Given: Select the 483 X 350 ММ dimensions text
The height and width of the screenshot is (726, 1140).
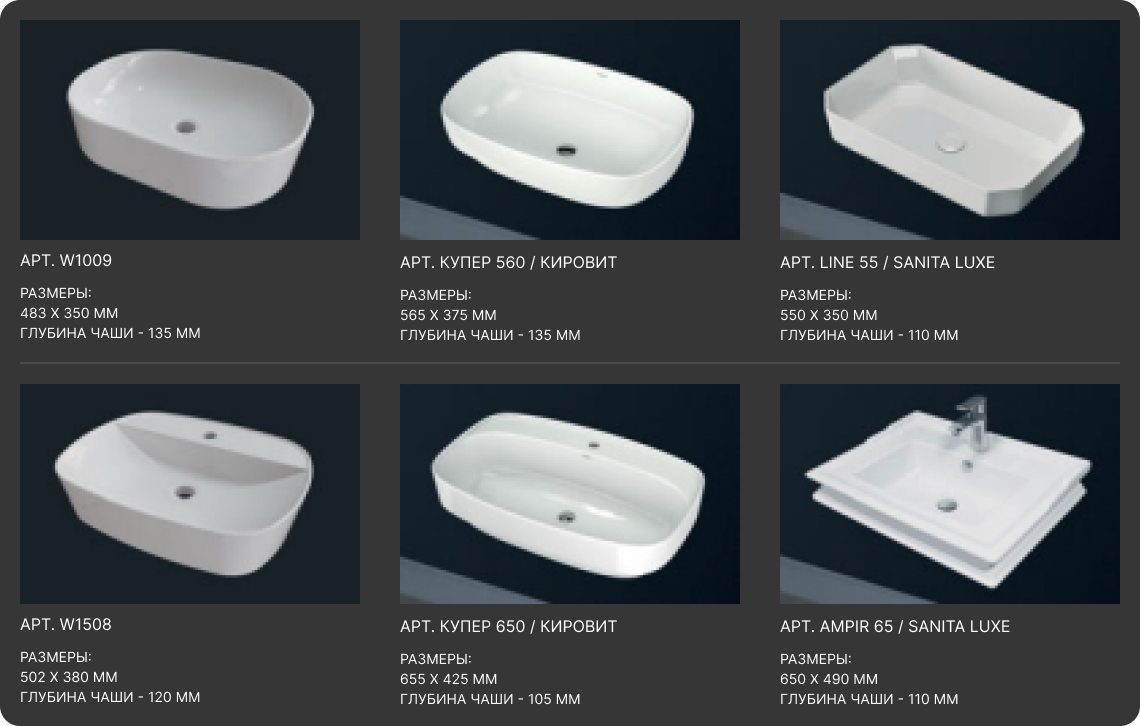Looking at the screenshot, I should click(x=69, y=313).
